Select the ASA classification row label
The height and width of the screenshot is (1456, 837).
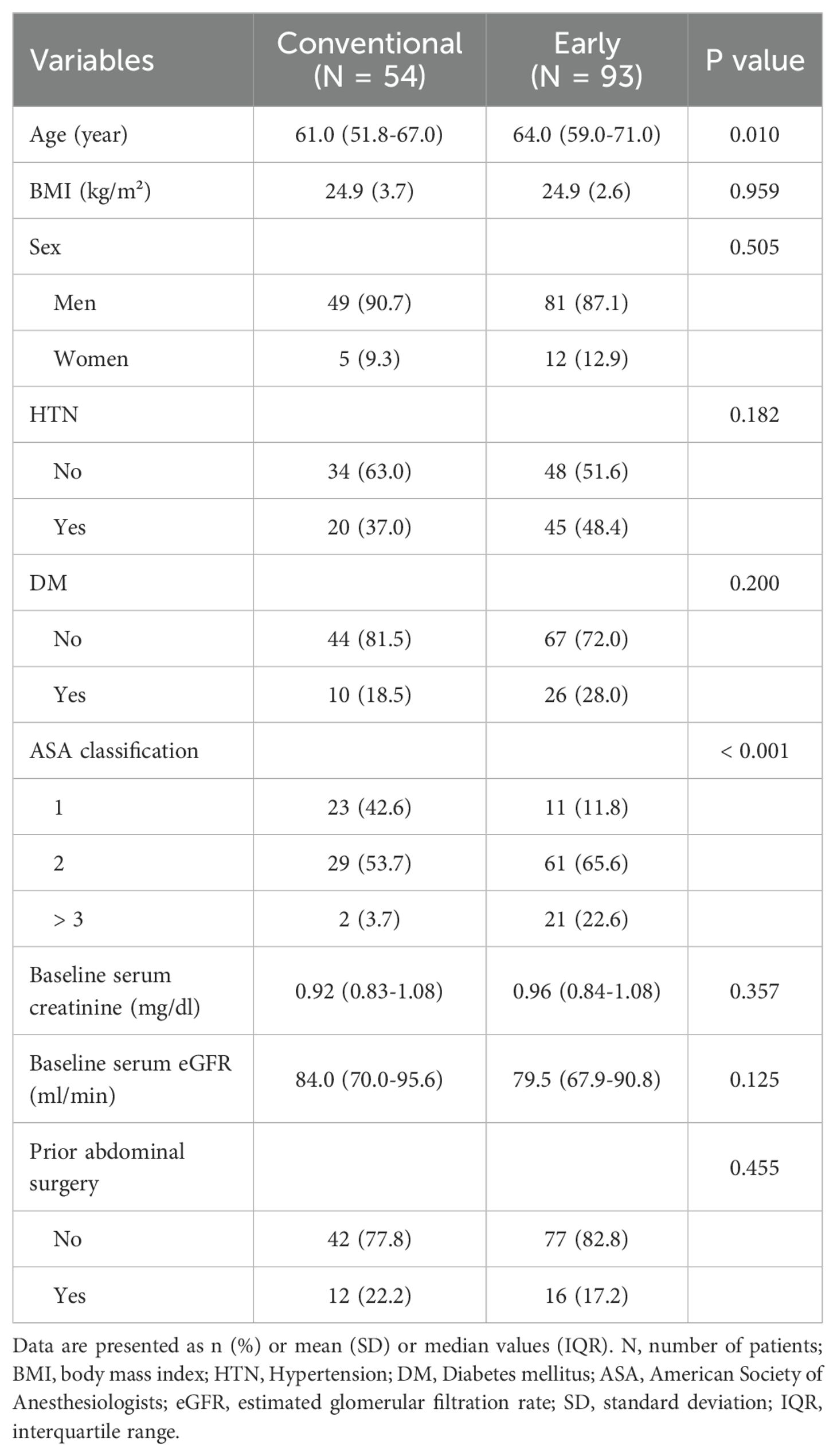[x=114, y=751]
